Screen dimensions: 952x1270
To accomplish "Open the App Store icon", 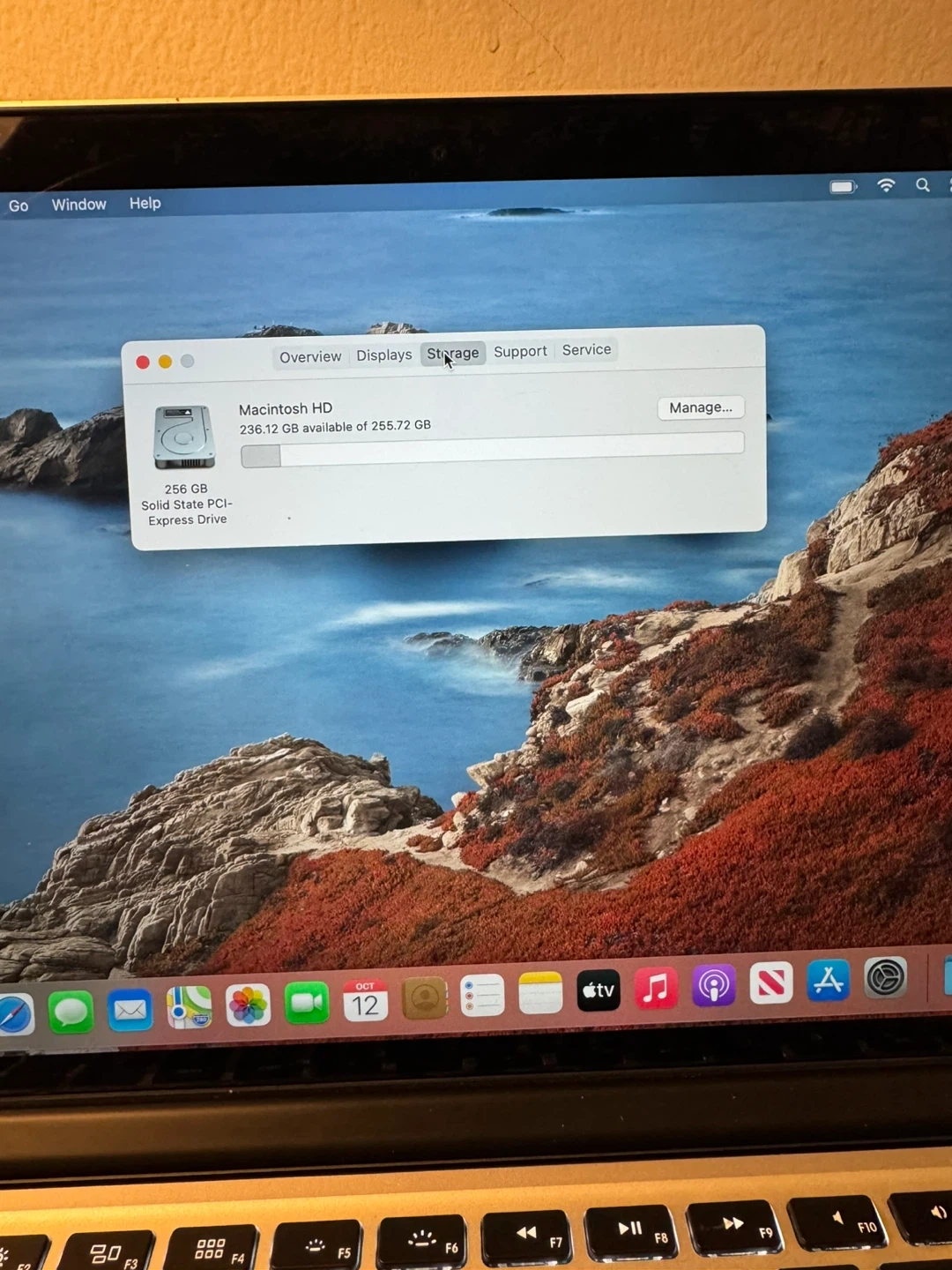I will click(828, 981).
